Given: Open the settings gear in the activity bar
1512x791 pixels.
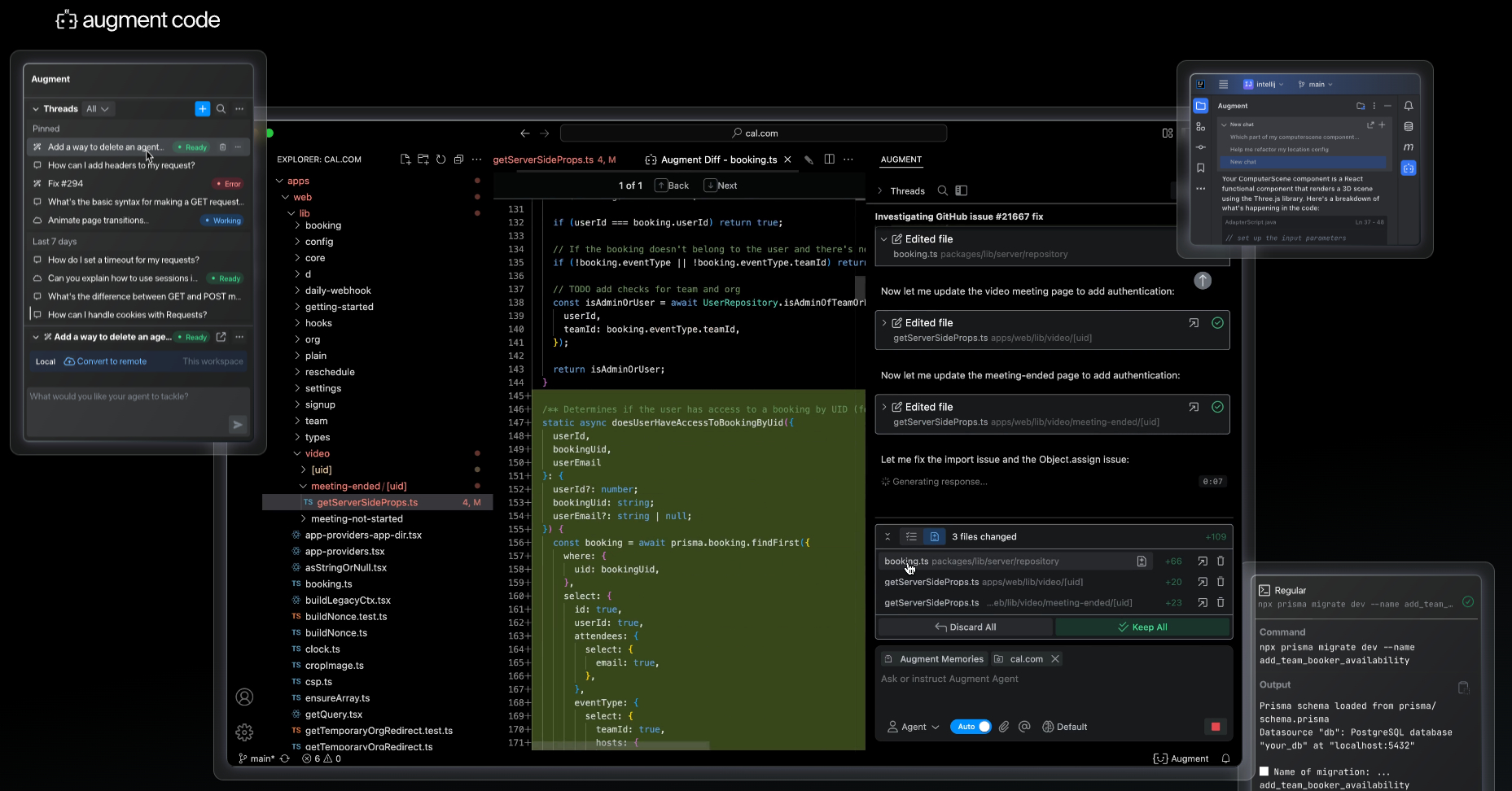Looking at the screenshot, I should (x=244, y=732).
